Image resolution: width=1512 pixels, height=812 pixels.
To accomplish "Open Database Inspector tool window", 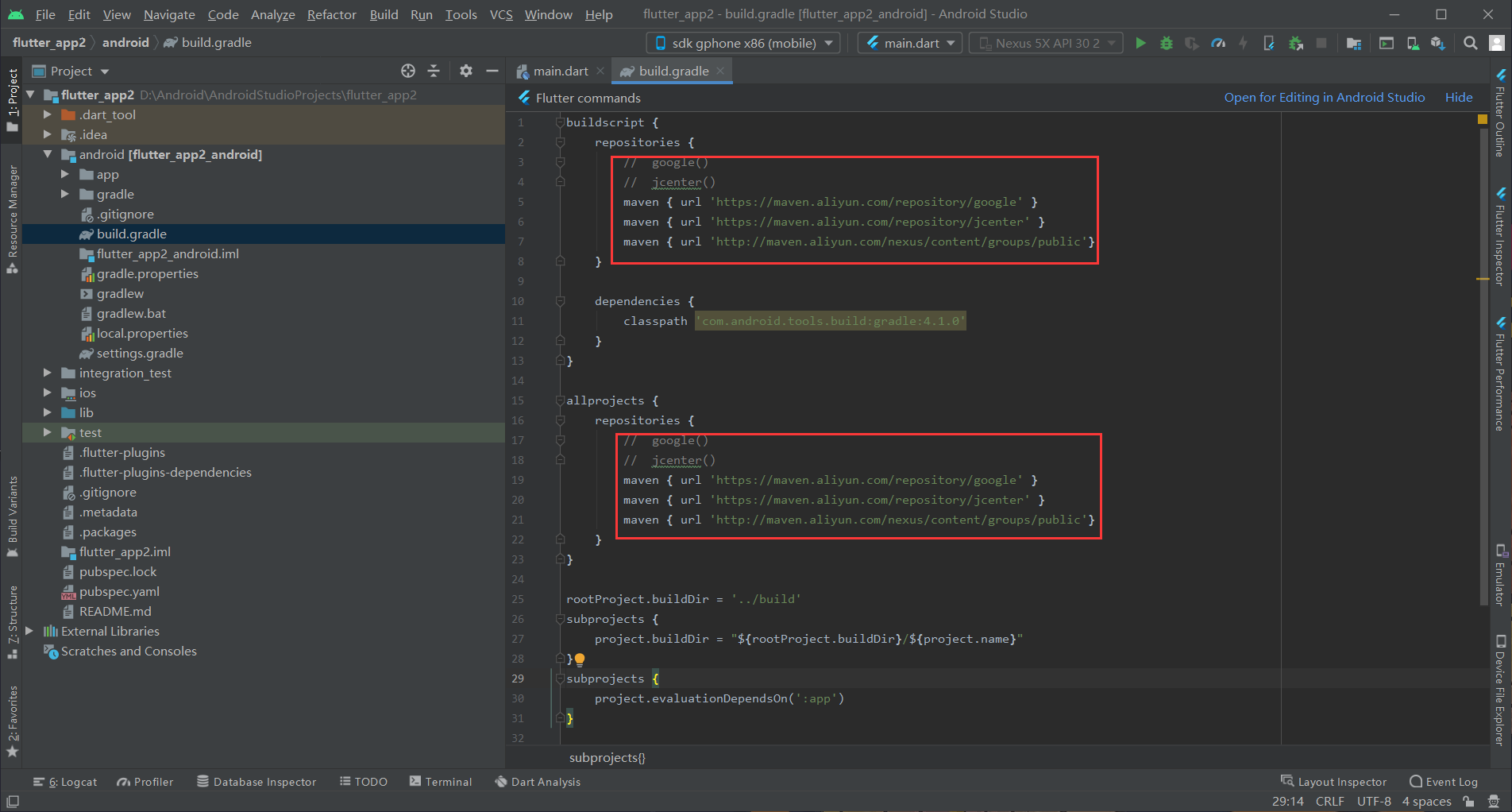I will (x=256, y=782).
